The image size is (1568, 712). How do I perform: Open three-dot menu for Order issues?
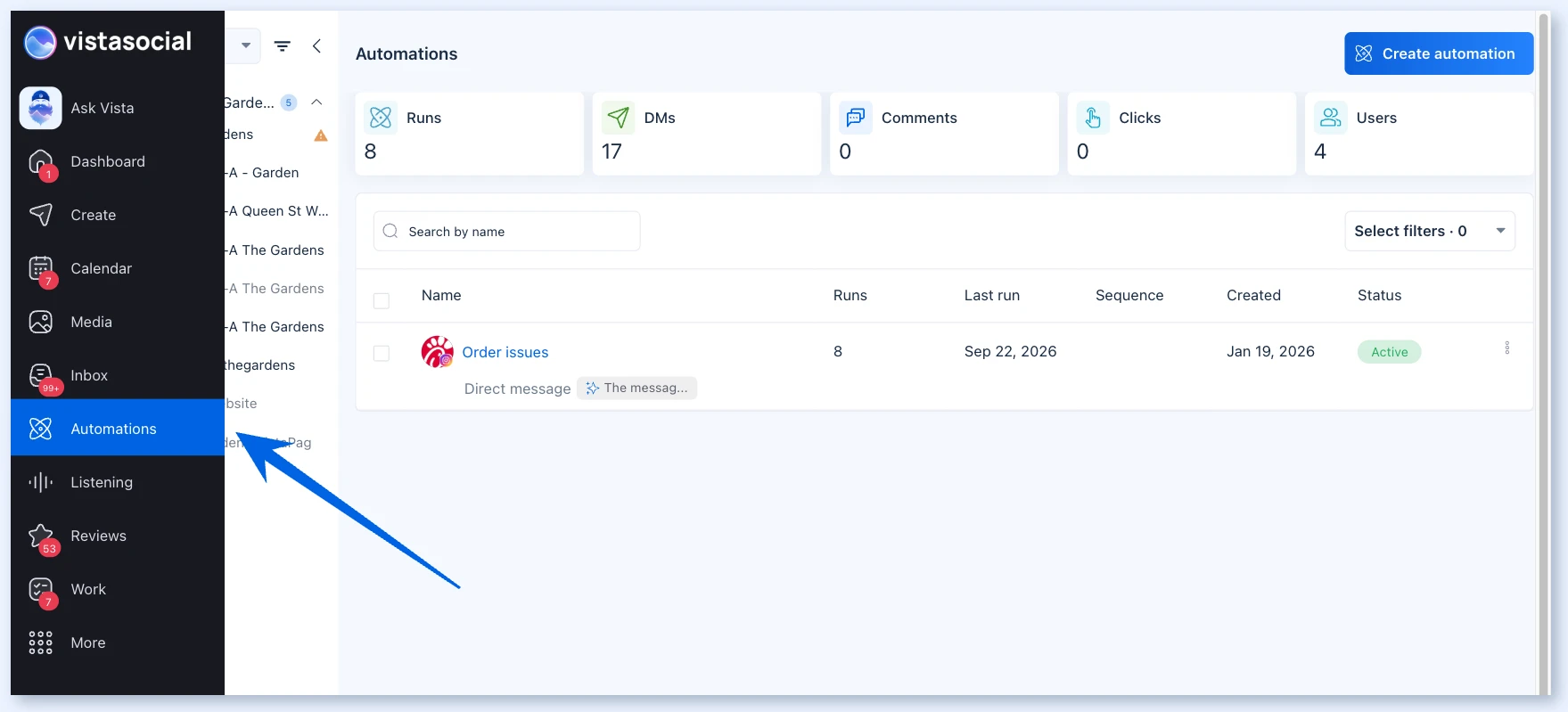point(1507,348)
